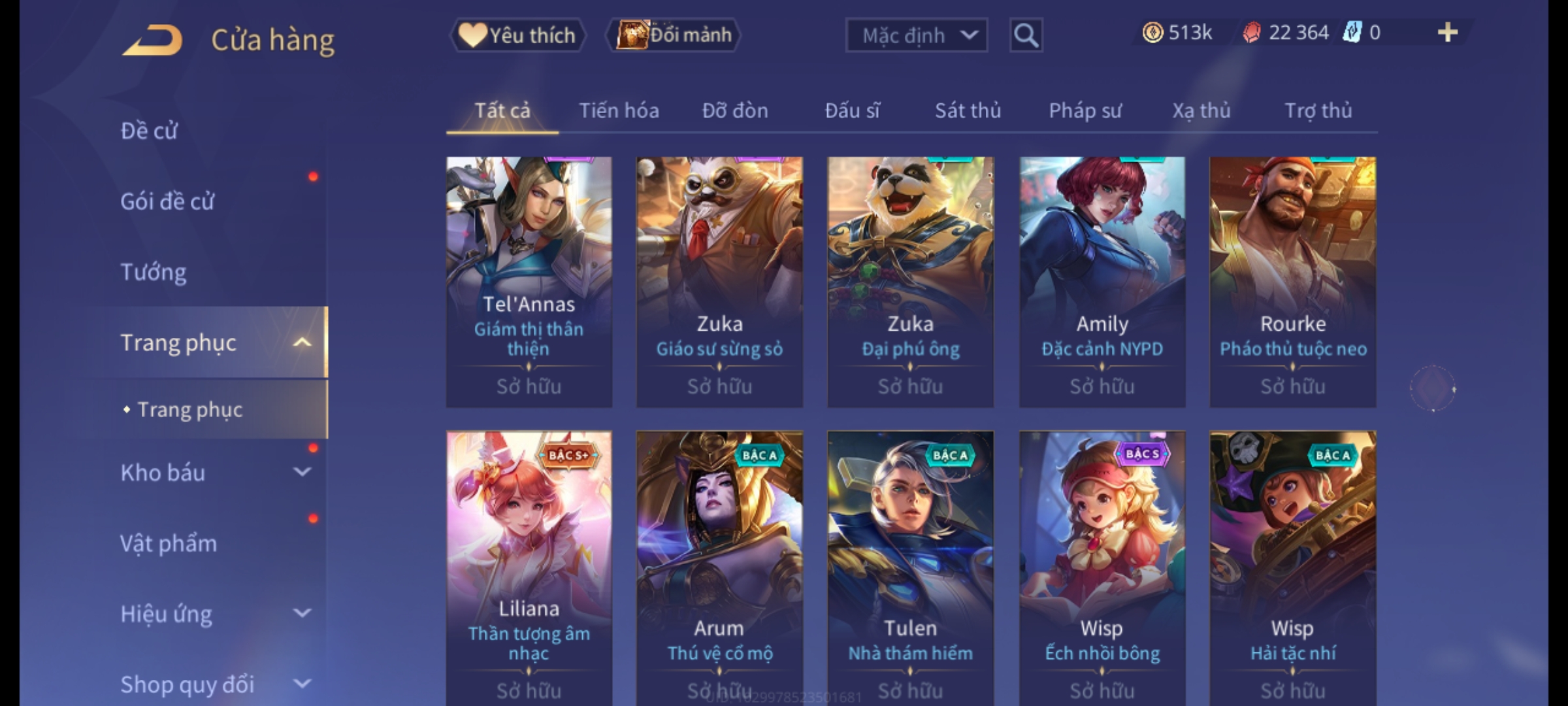The height and width of the screenshot is (706, 1568).
Task: Tap the blue voucher currency icon
Action: coord(1352,32)
